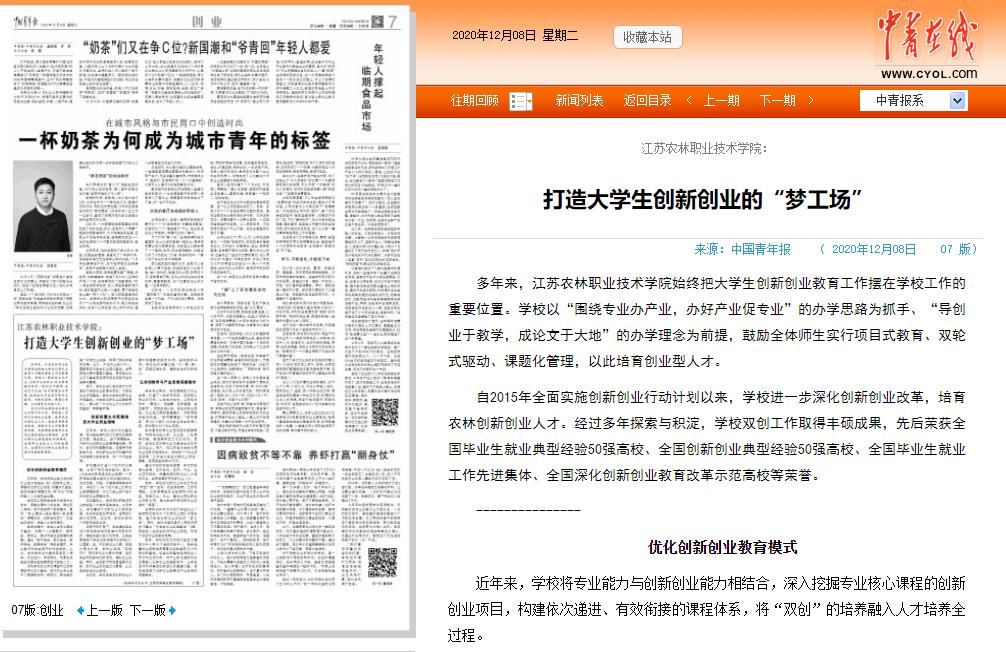
Task: Open the www.cyol.com site link
Action: [x=929, y=74]
